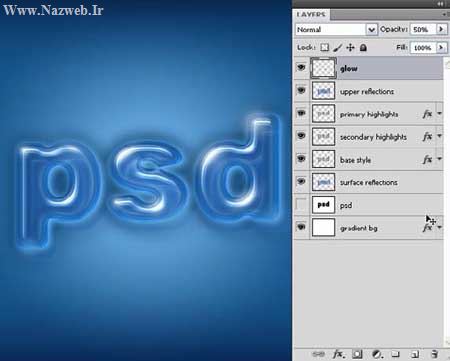Click the link layers icon

[x=318, y=354]
